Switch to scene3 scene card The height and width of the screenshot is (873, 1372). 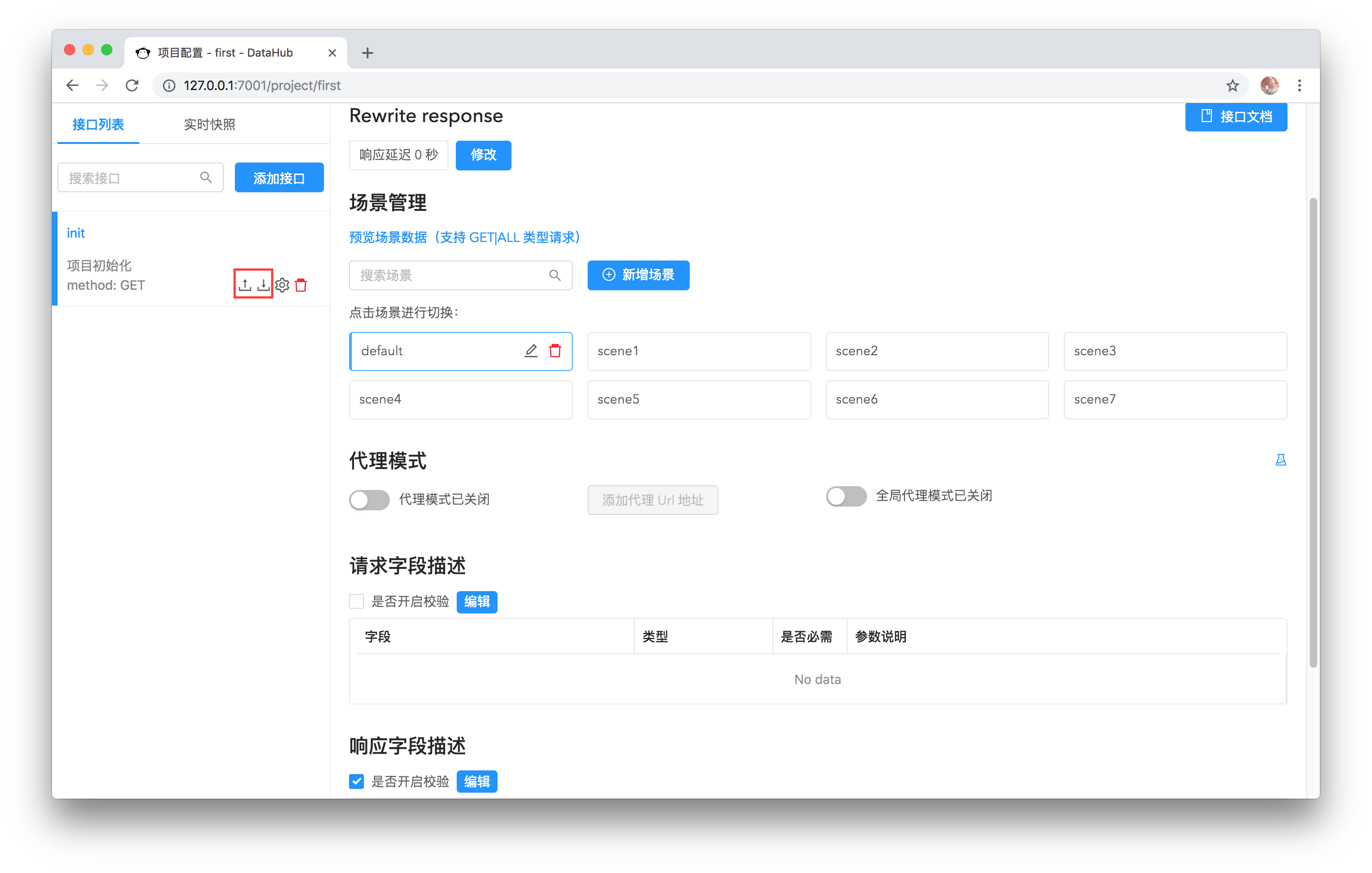tap(1174, 351)
